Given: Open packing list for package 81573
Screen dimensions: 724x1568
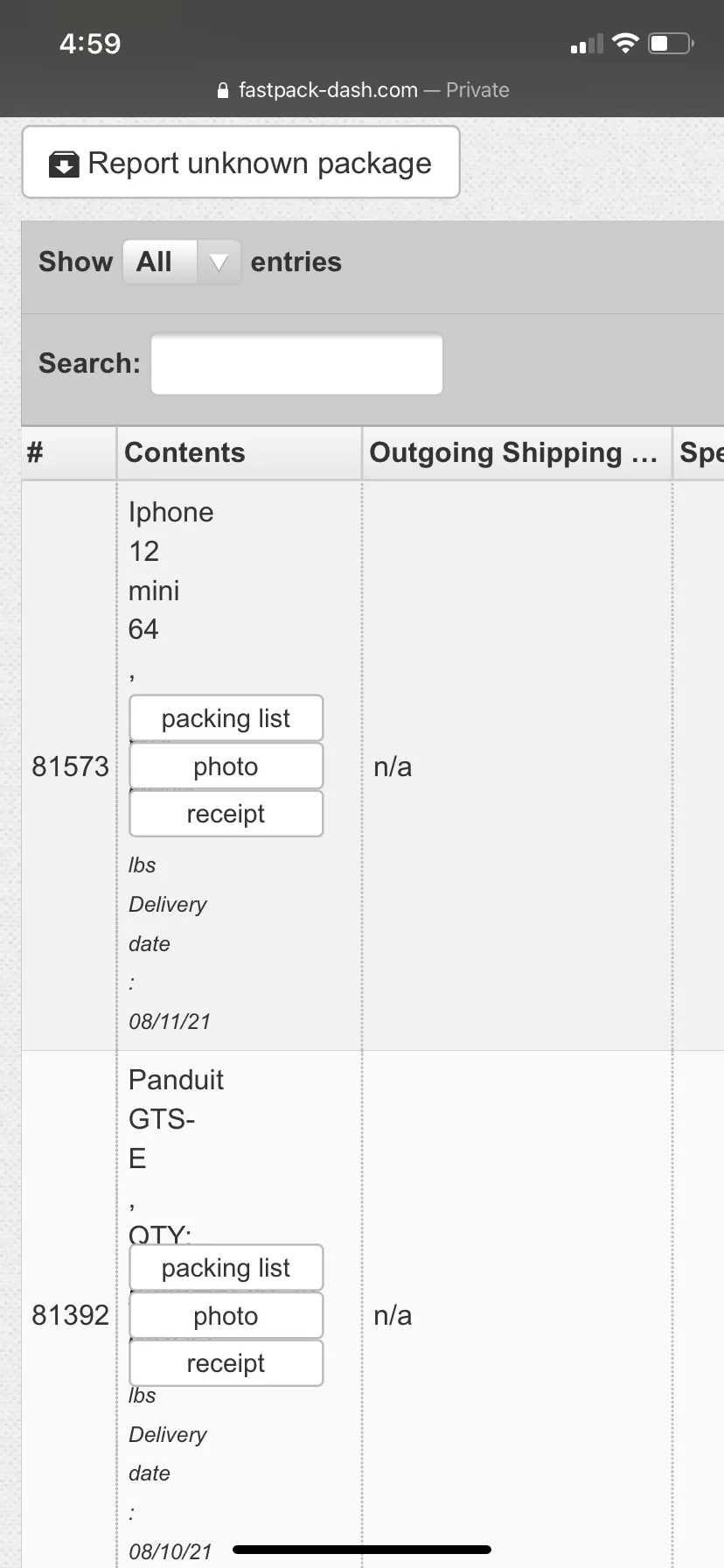Looking at the screenshot, I should (x=226, y=718).
